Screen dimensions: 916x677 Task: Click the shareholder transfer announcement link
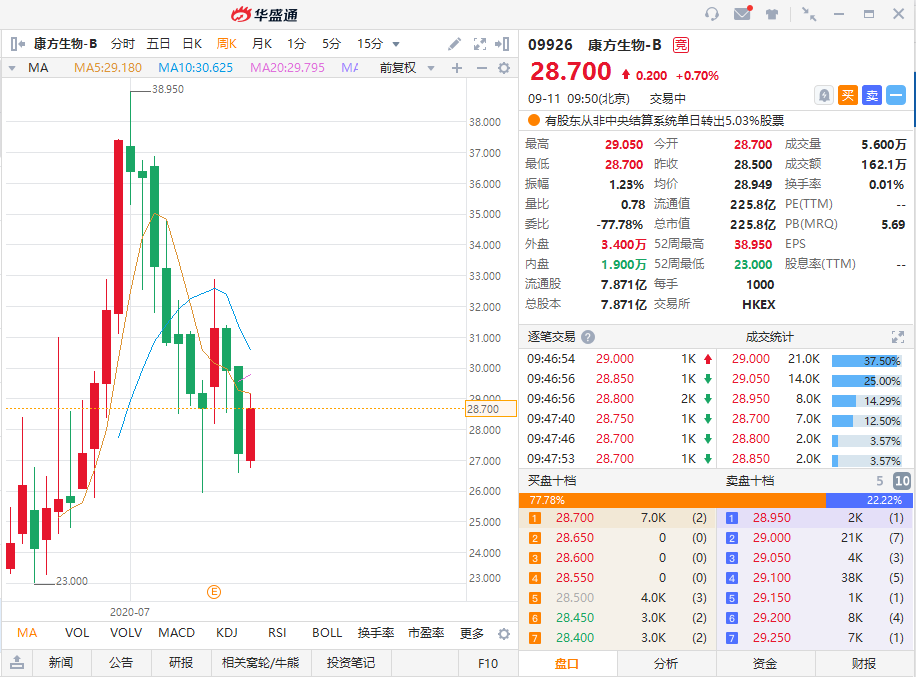[665, 120]
